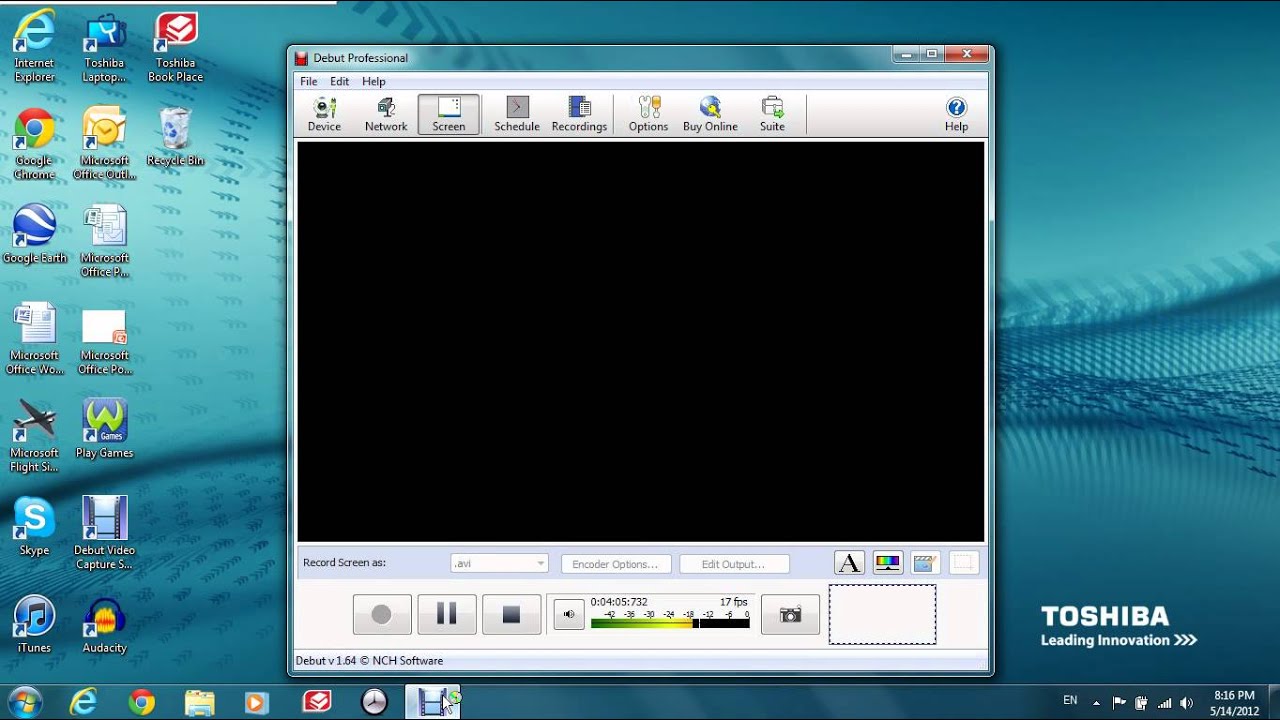Click the EN language indicator
The image size is (1280, 720).
click(x=1070, y=701)
